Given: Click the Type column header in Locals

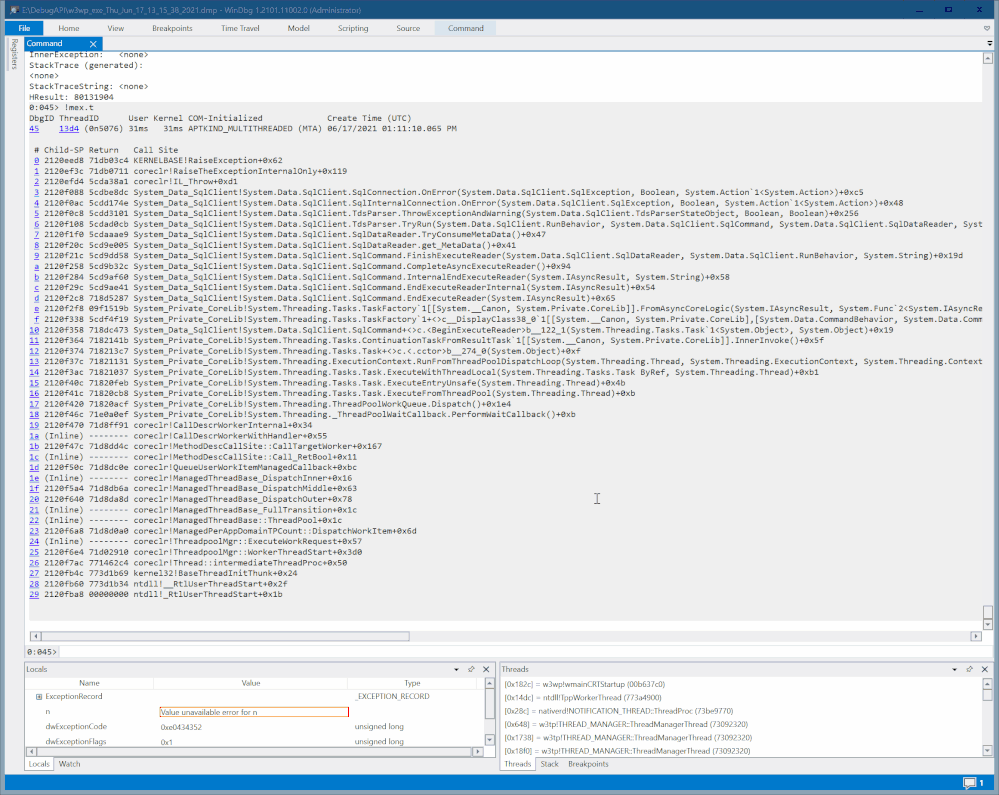Looking at the screenshot, I should click(412, 683).
